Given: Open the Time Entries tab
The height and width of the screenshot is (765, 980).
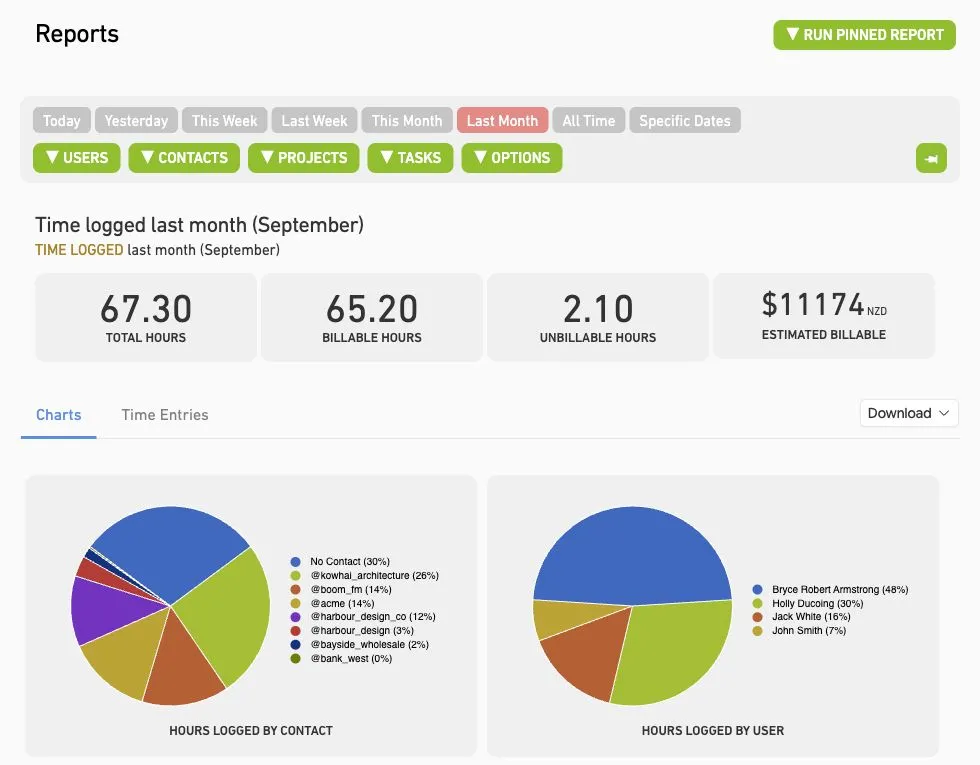Looking at the screenshot, I should click(x=165, y=415).
